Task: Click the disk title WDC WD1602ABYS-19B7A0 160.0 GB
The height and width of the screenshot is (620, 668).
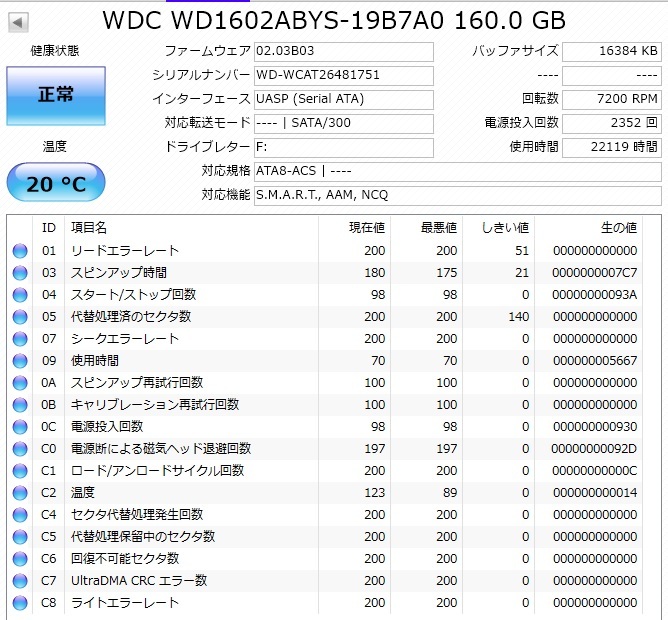Action: 334,20
